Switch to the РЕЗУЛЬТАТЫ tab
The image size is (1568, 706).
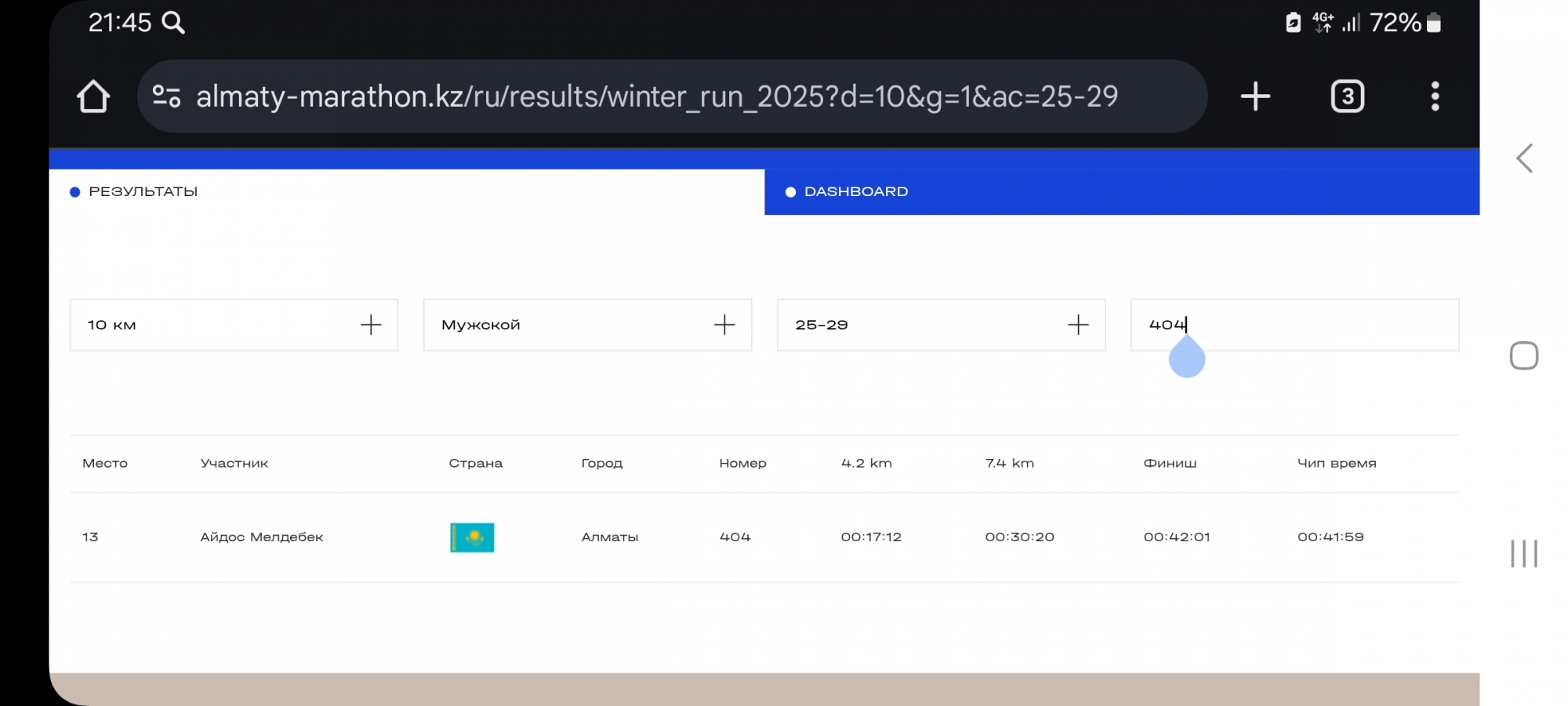tap(143, 192)
